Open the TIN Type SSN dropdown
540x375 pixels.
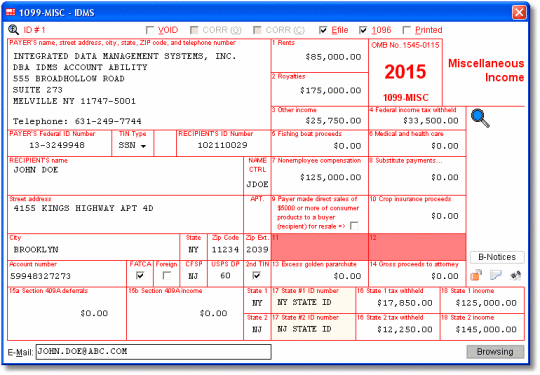click(x=133, y=145)
